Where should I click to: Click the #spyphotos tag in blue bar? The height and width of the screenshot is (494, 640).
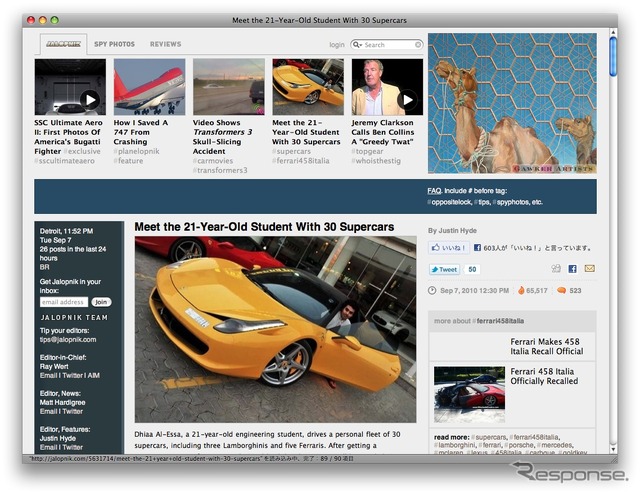click(511, 202)
